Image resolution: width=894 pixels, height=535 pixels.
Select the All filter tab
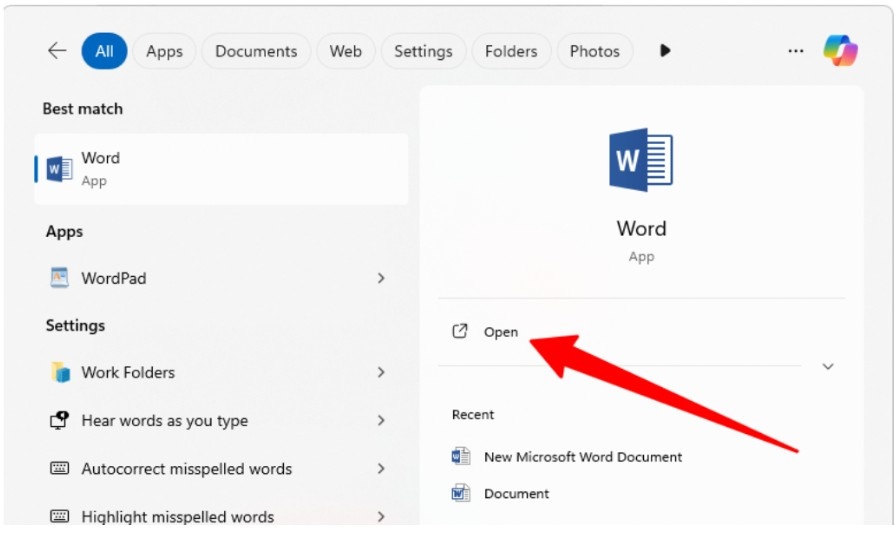[104, 51]
